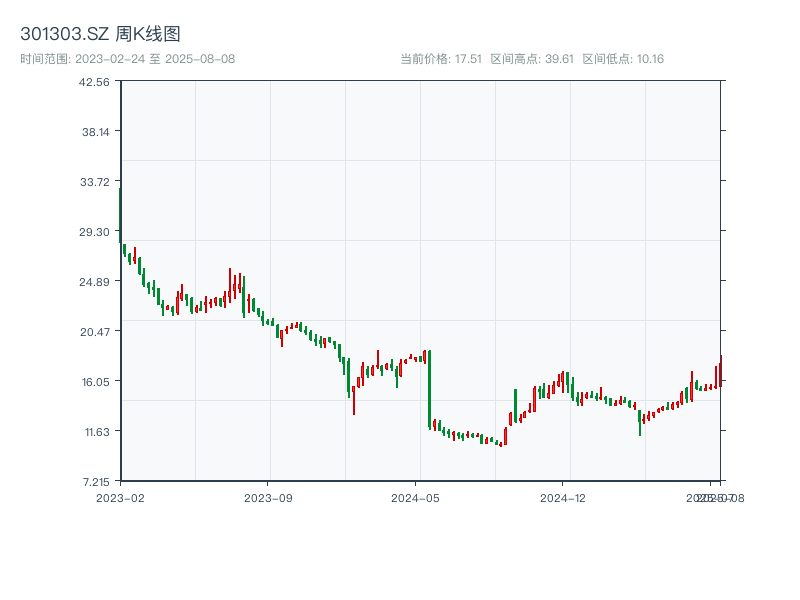The image size is (800, 600).
Task: Select the 2023-02 x-axis date label
Action: click(120, 497)
